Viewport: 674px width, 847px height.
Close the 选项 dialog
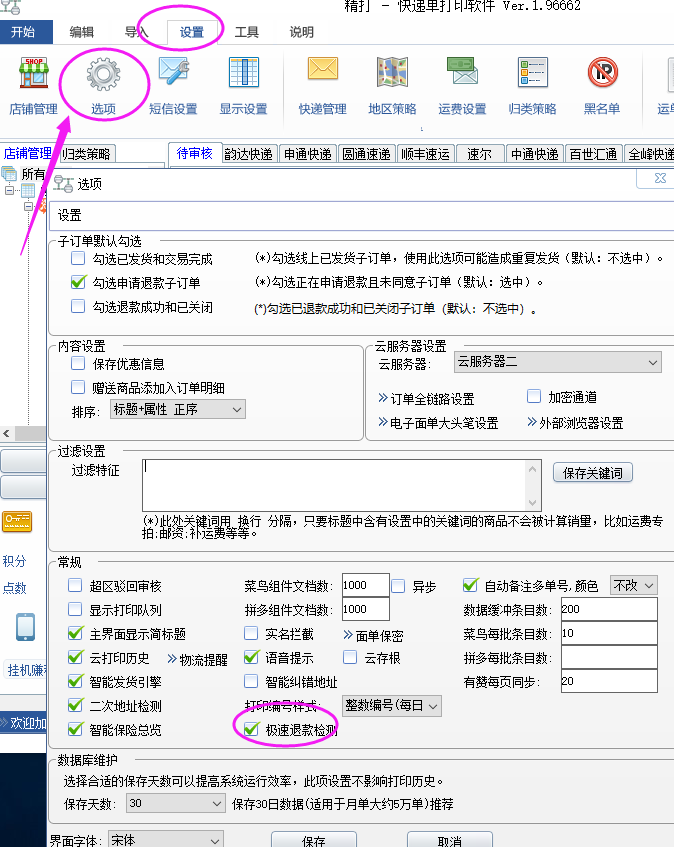coord(660,178)
